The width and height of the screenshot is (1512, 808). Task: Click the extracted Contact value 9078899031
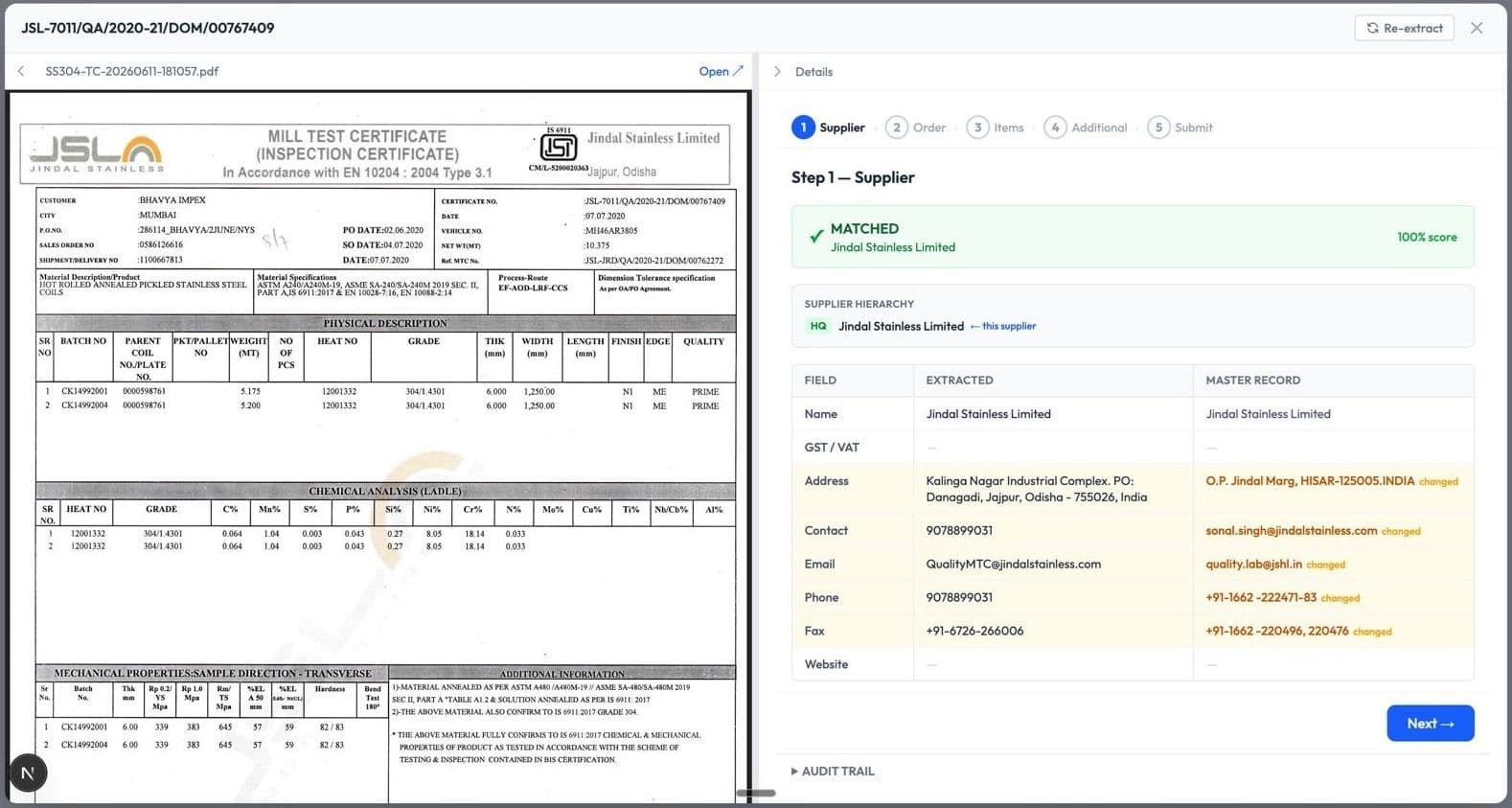coord(959,530)
